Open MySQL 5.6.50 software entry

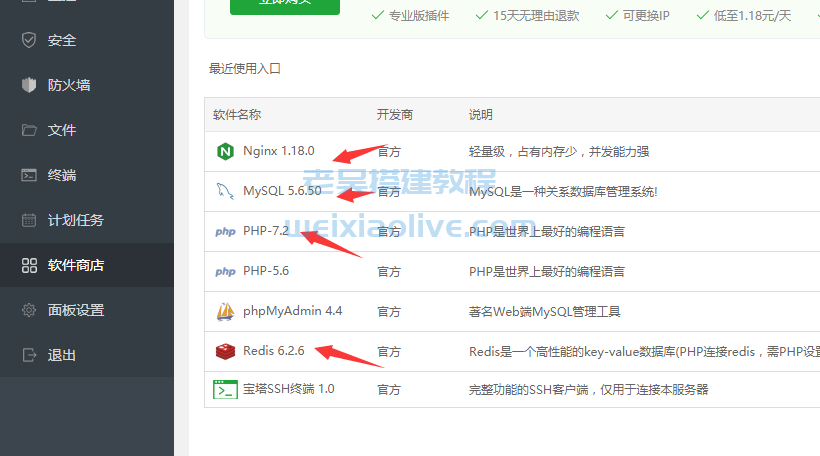click(282, 191)
